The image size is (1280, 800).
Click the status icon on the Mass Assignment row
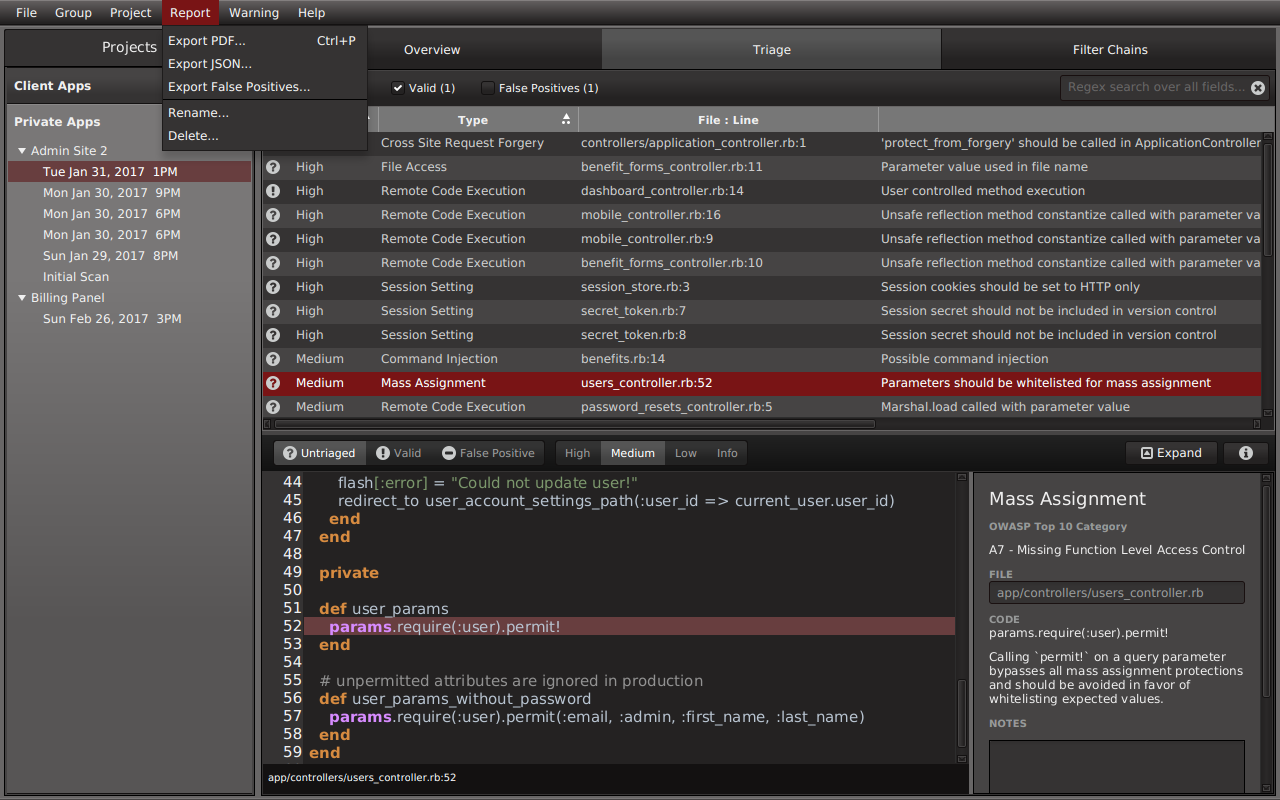[273, 383]
